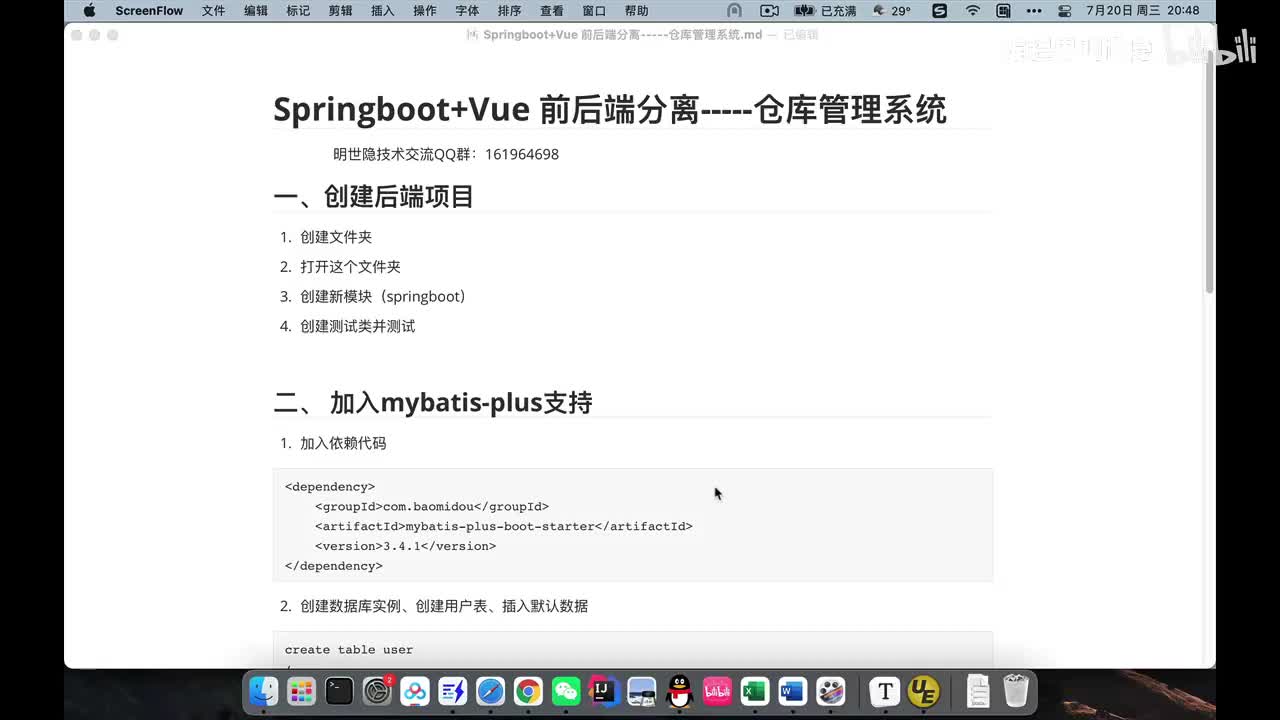The width and height of the screenshot is (1280, 720).
Task: Click the battery status showing 已充满
Action: [x=826, y=11]
